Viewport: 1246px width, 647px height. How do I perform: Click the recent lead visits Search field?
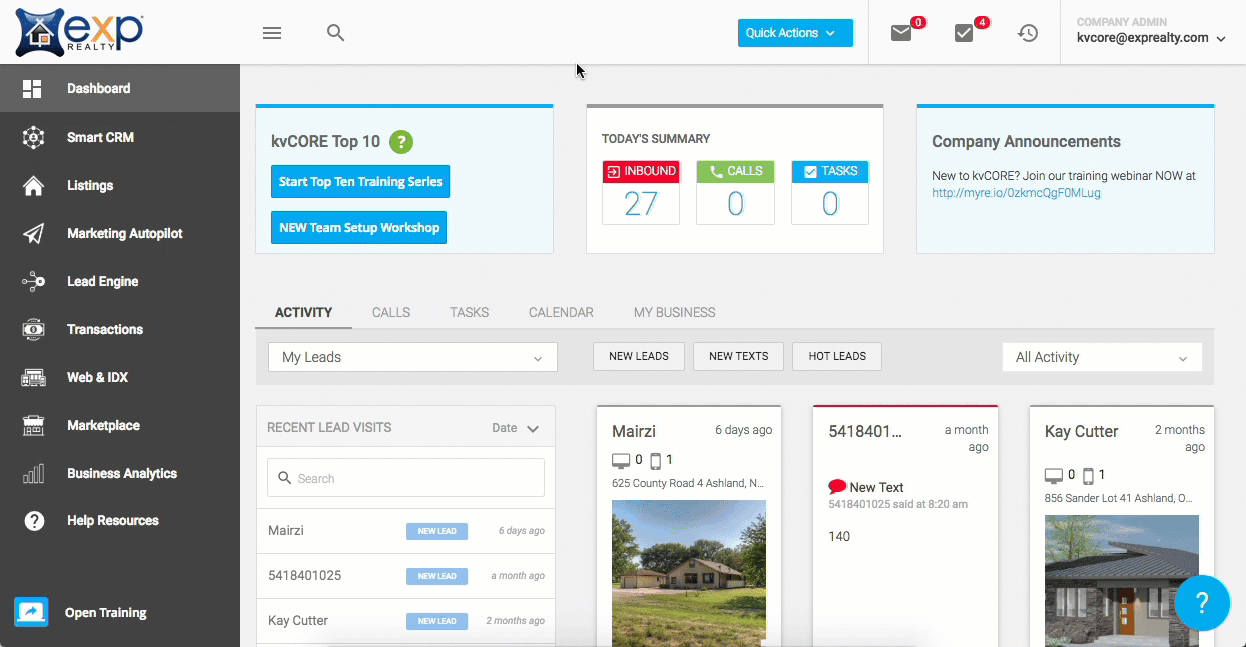(x=406, y=478)
